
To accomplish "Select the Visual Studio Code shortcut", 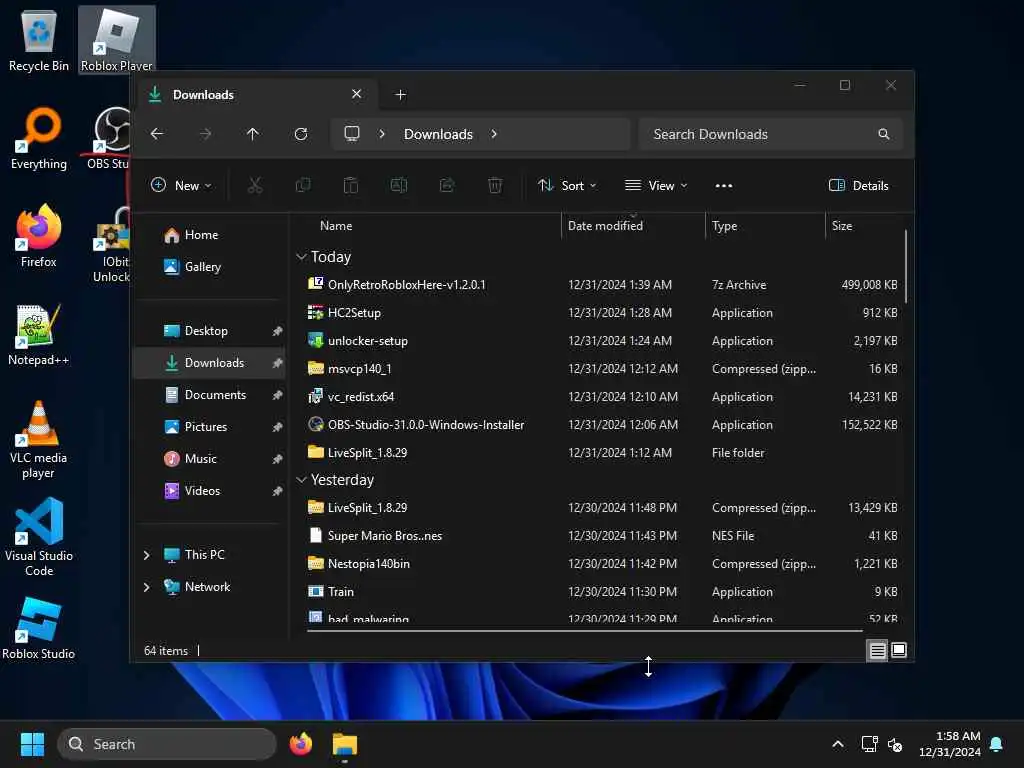I will (39, 537).
